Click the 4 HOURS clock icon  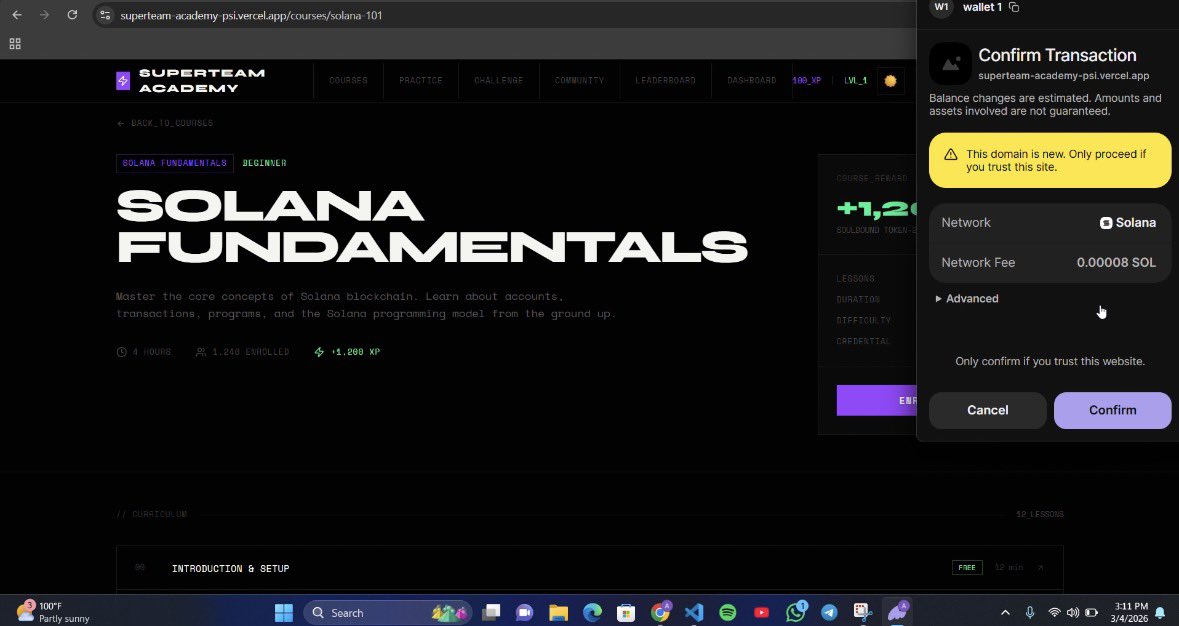[x=122, y=352]
